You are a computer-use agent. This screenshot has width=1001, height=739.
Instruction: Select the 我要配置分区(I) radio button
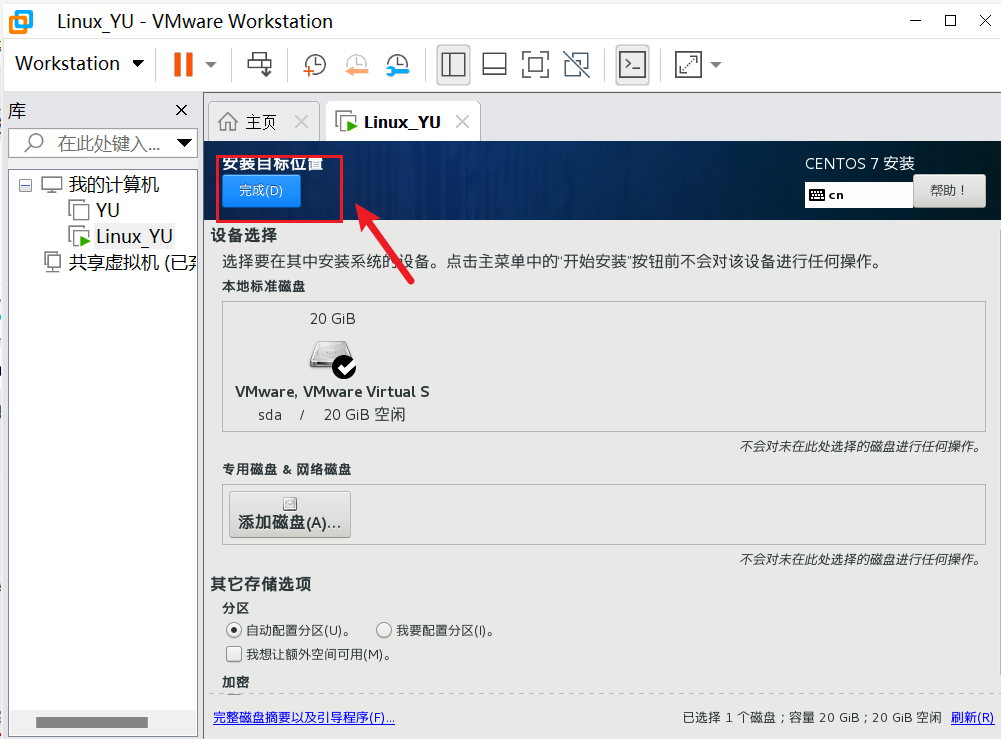pyautogui.click(x=384, y=631)
